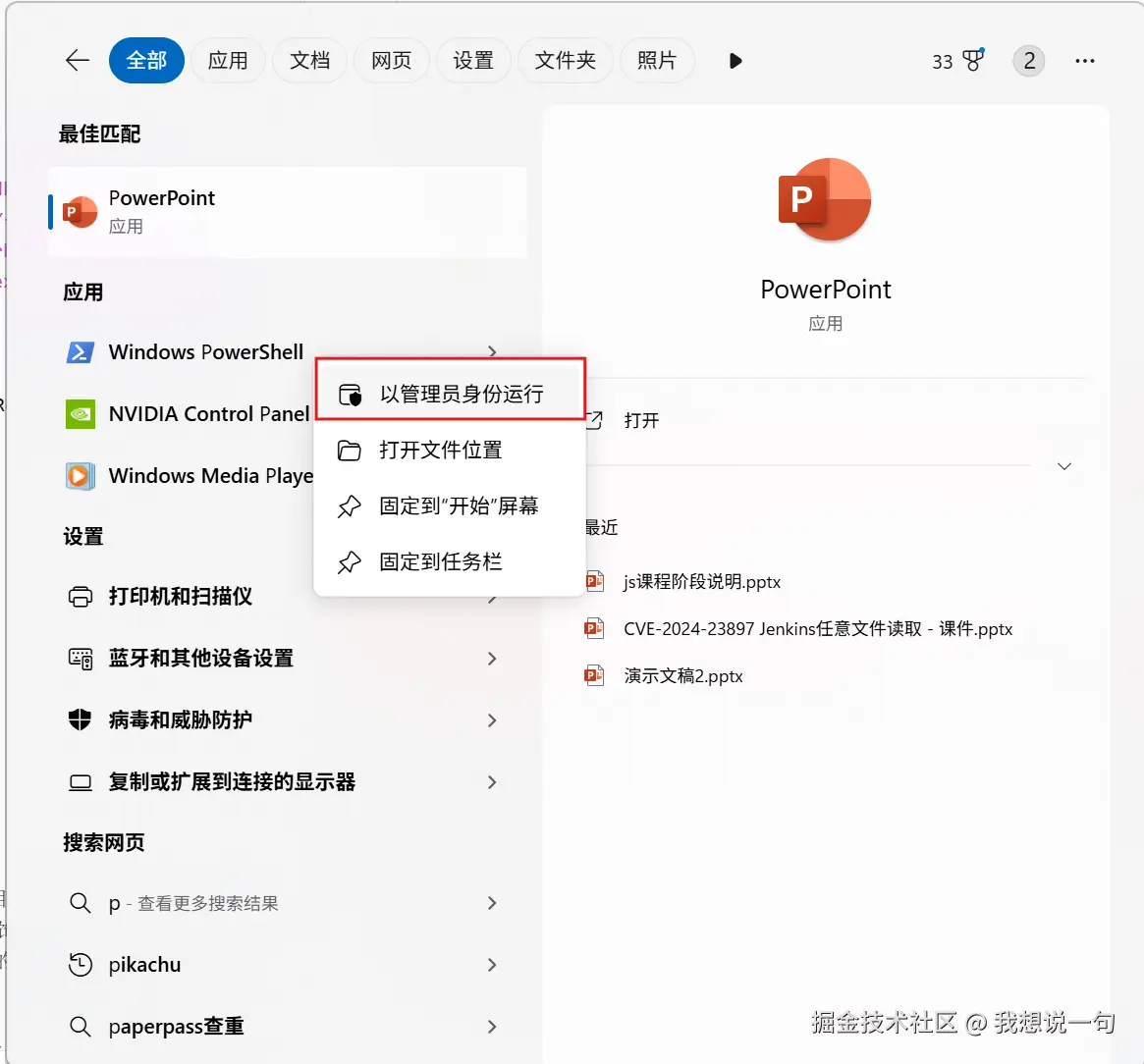The width and height of the screenshot is (1144, 1064).
Task: Click the search icon next to p - 查看更多搜索结果
Action: tap(81, 904)
